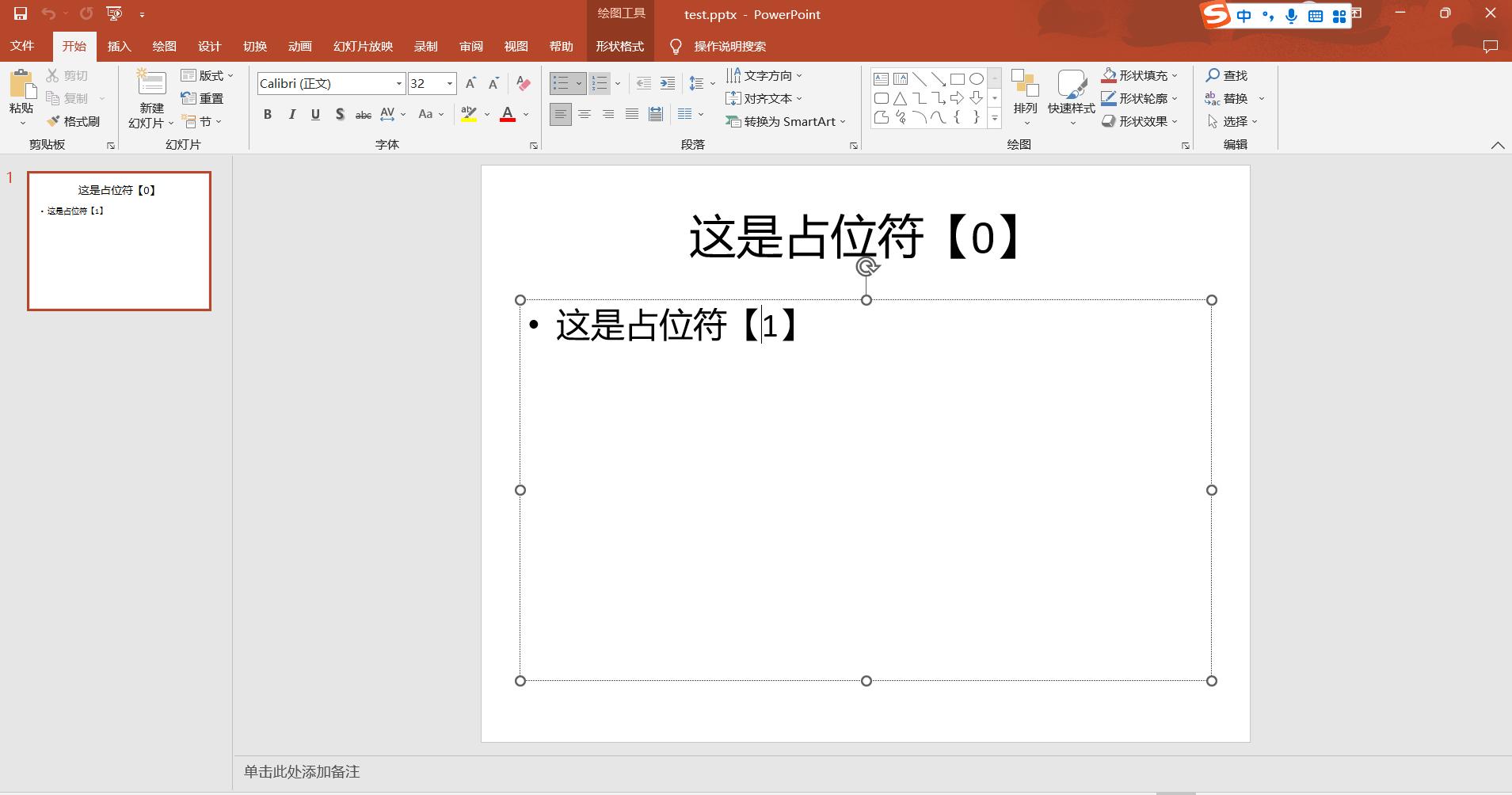1512x795 pixels.
Task: Open the font size 32 dropdown
Action: point(449,82)
